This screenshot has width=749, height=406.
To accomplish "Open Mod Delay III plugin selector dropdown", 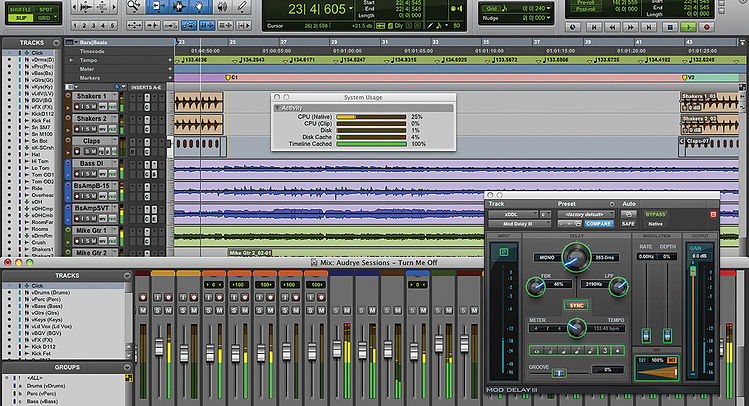I will tap(520, 224).
